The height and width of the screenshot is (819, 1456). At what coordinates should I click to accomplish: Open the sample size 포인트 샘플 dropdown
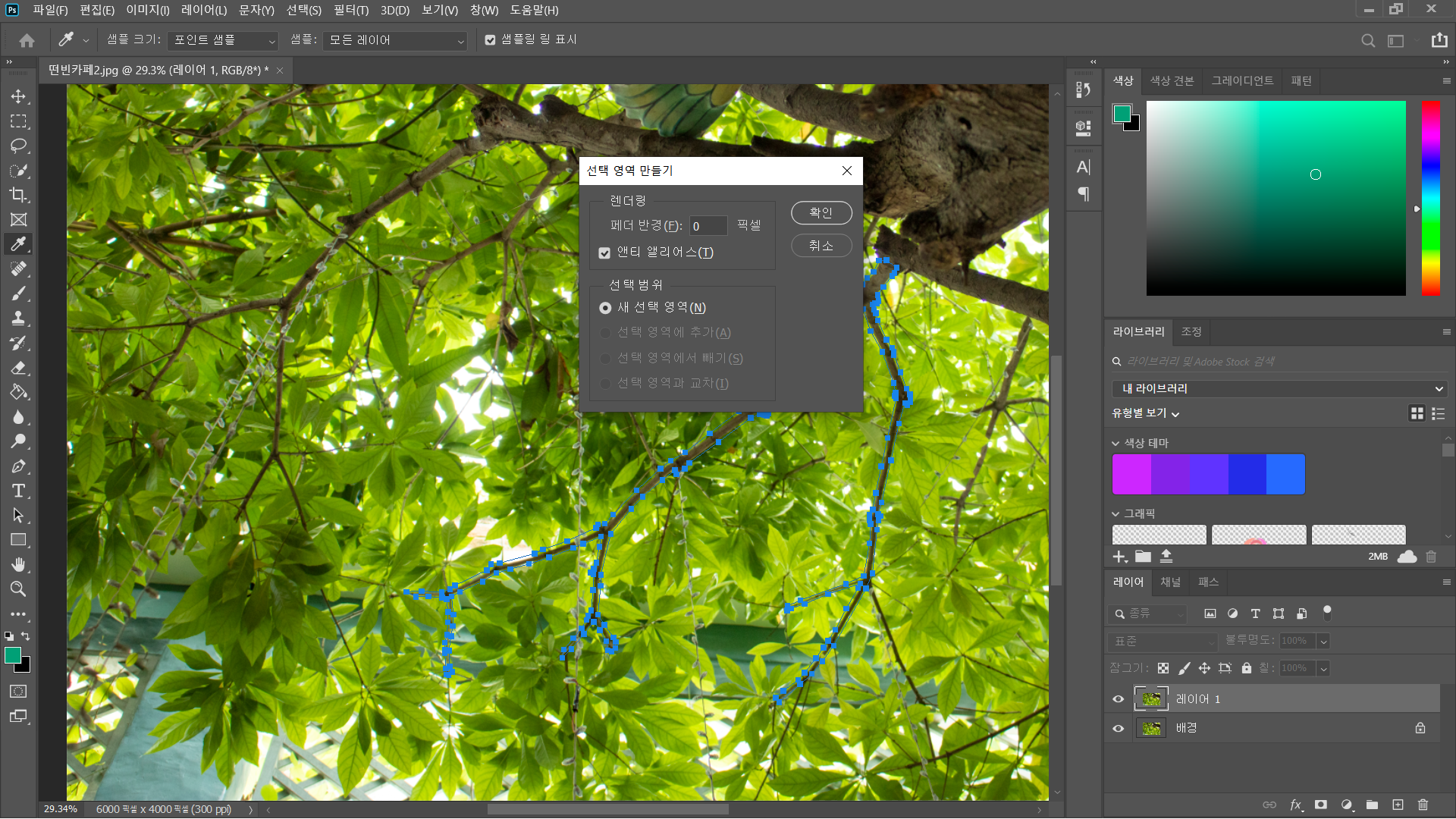(223, 40)
